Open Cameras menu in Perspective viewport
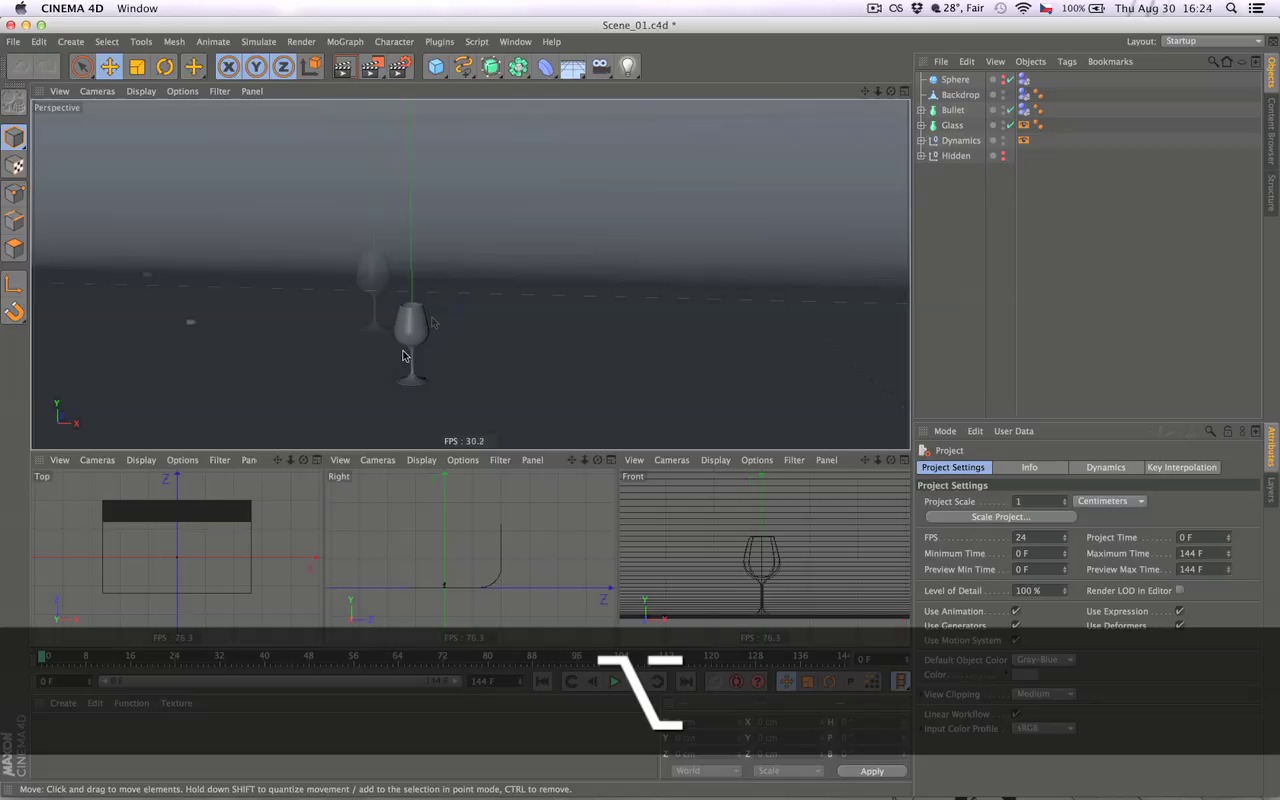Image resolution: width=1280 pixels, height=800 pixels. click(97, 91)
